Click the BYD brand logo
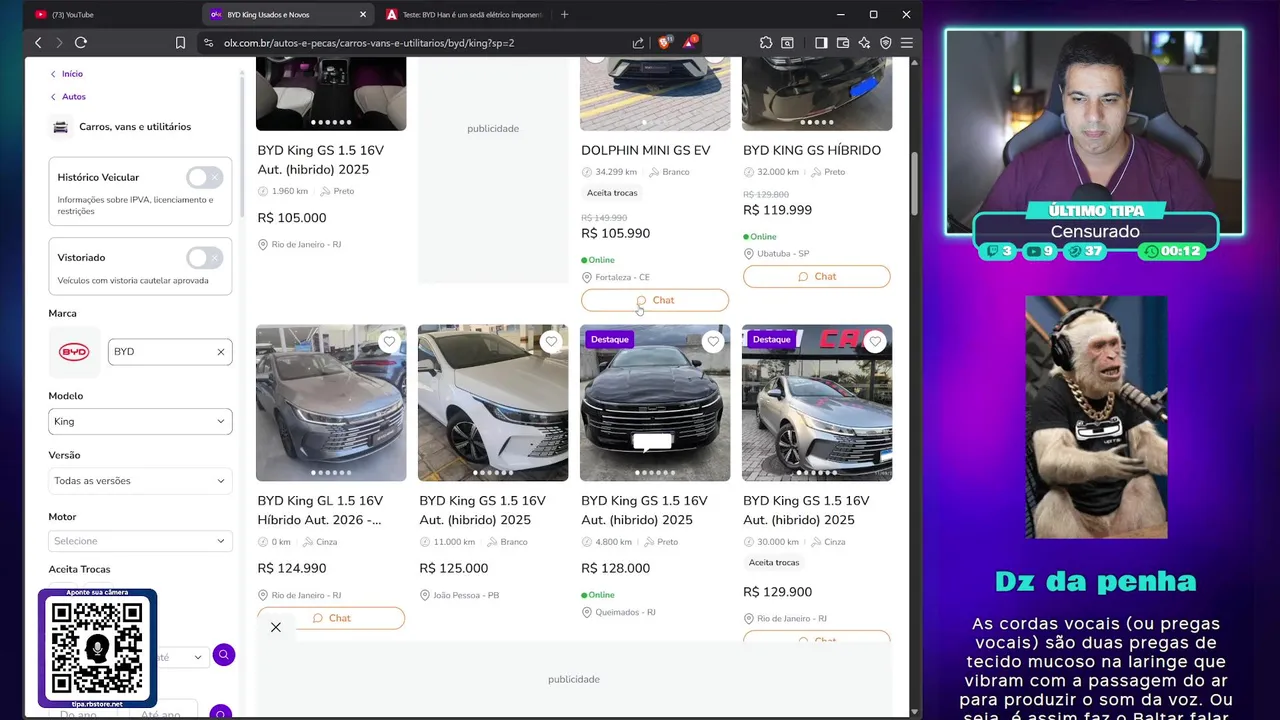Screen dimensions: 1280x720 (74, 352)
